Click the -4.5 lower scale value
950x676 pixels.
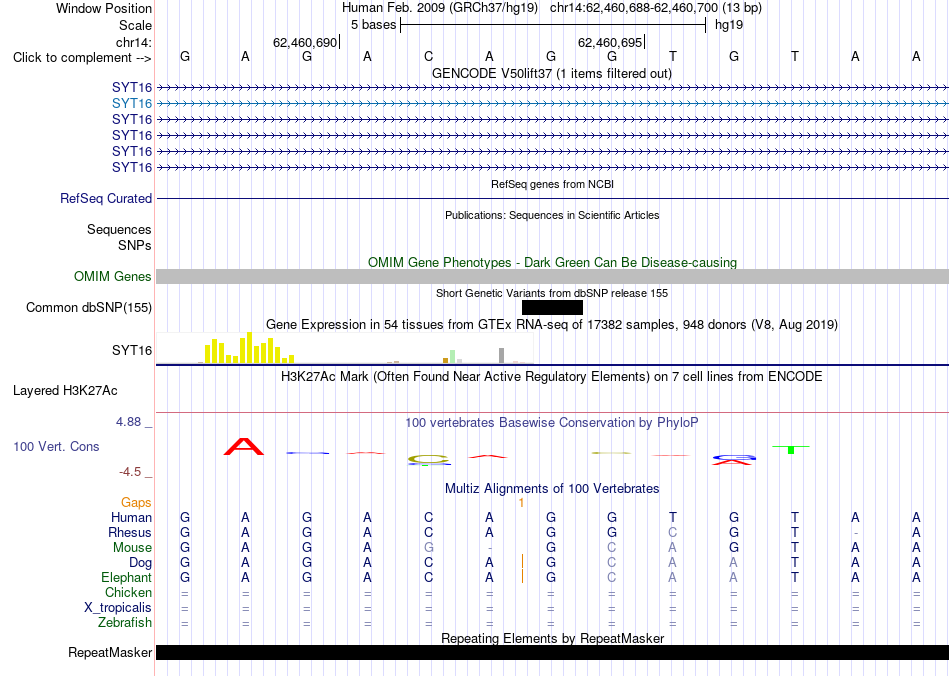(129, 472)
